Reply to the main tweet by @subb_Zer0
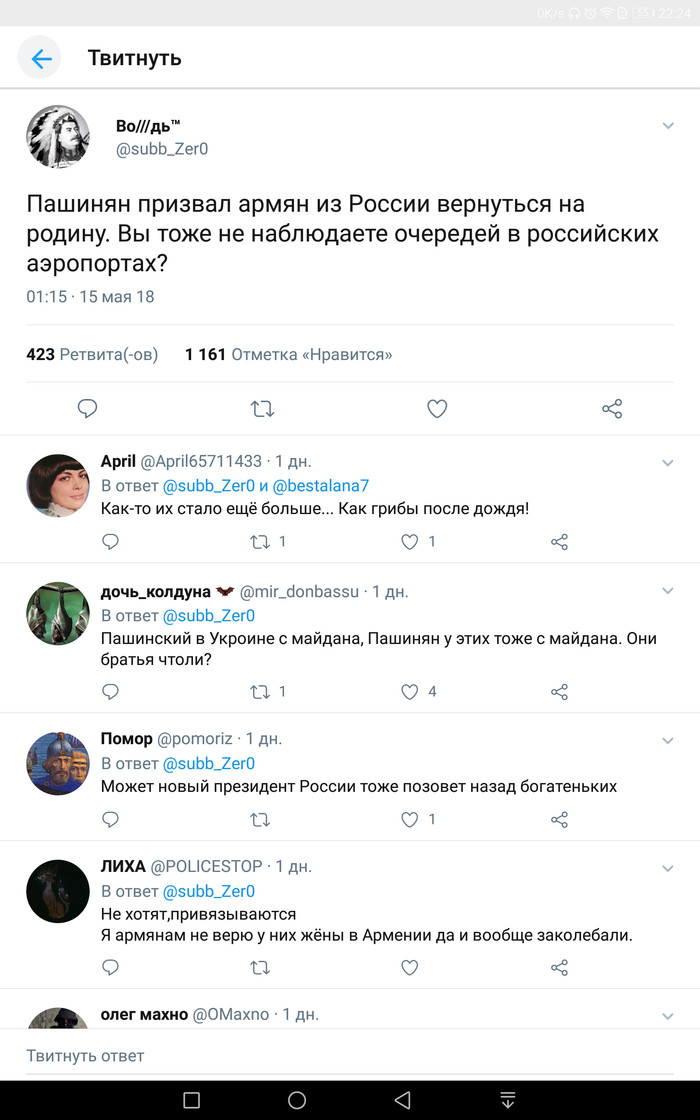The image size is (700, 1120). [88, 408]
